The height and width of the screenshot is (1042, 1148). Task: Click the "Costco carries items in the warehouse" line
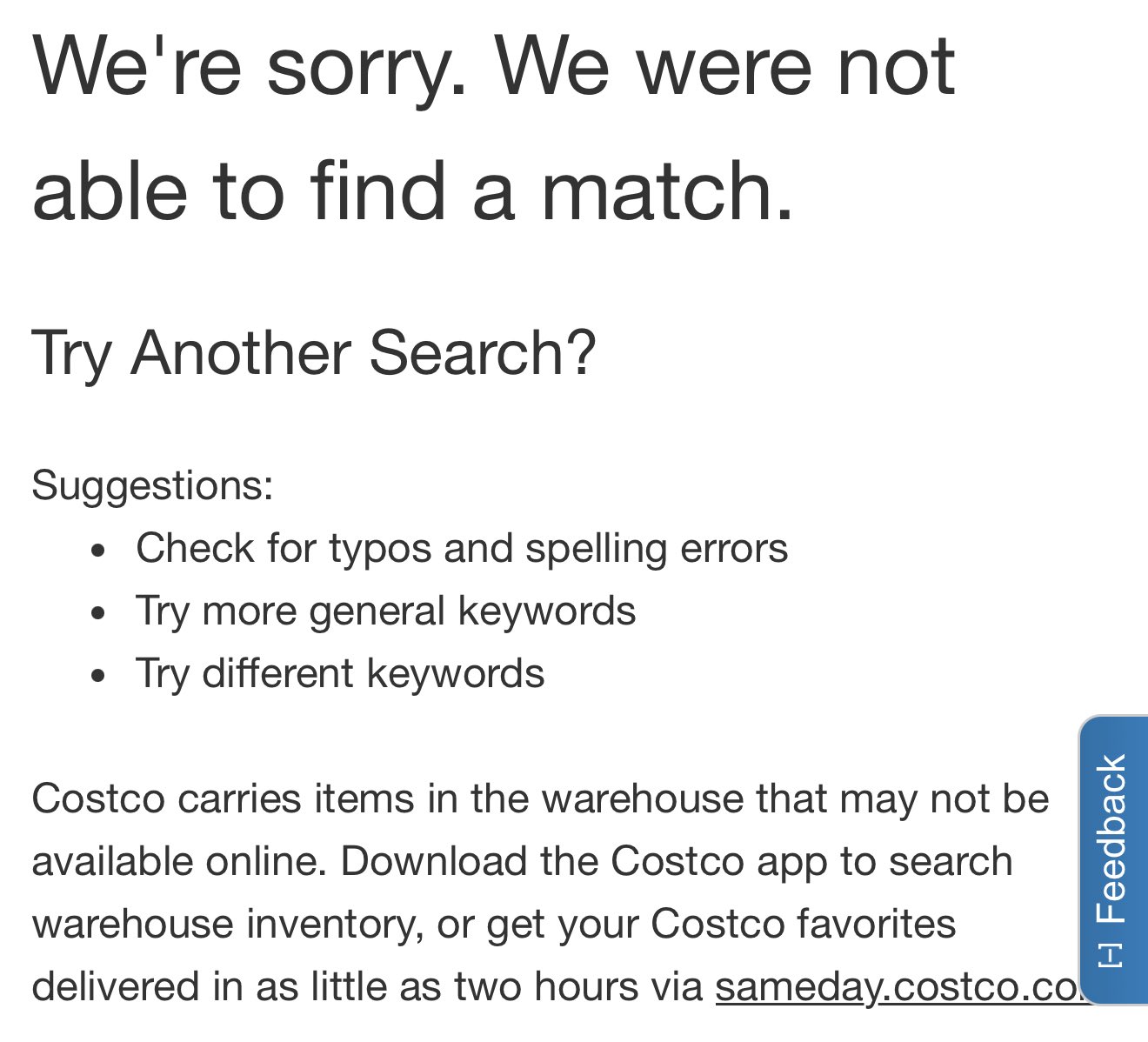[540, 798]
